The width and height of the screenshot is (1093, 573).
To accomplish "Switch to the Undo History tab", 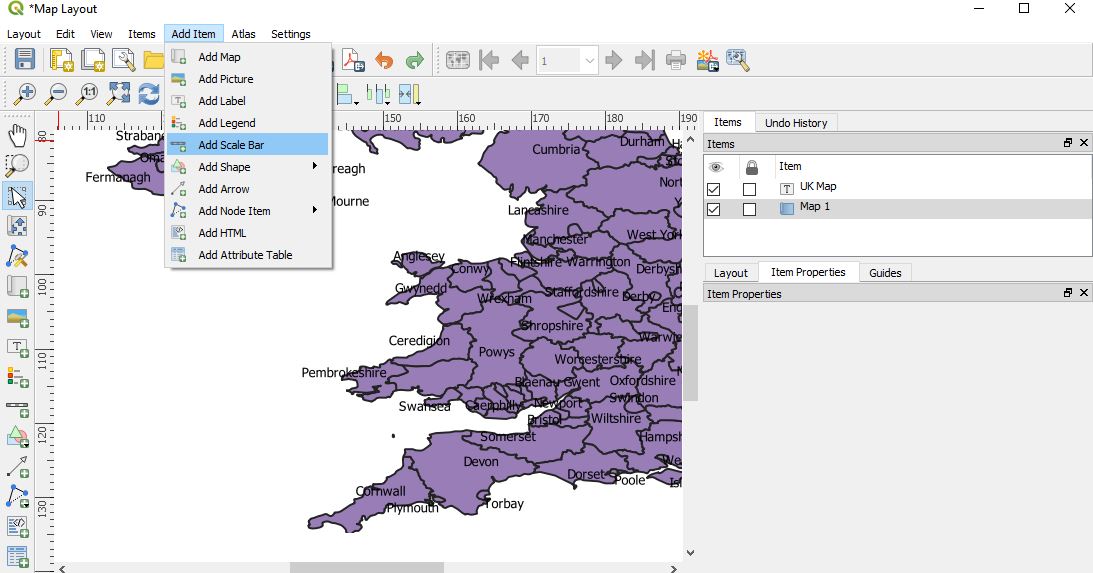I will [795, 123].
